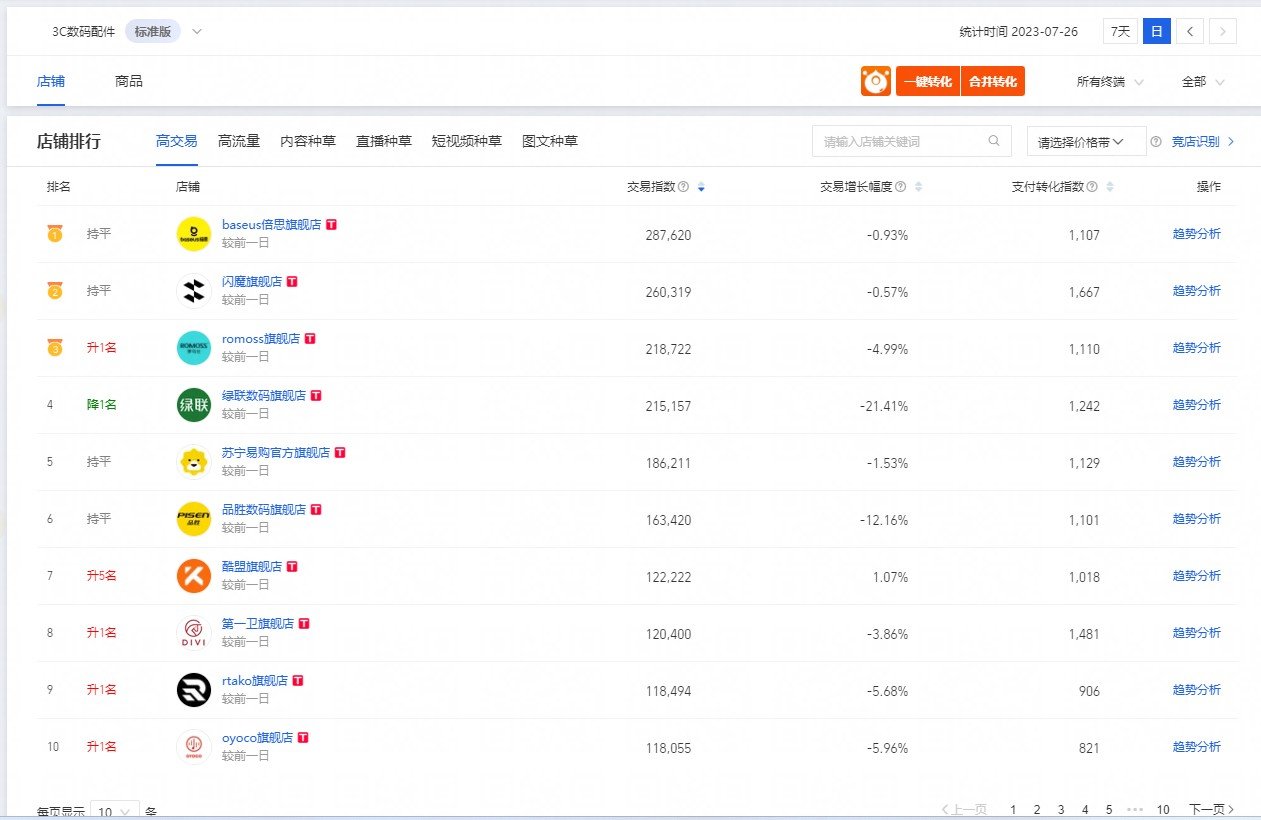Image resolution: width=1261 pixels, height=820 pixels.
Task: Open the 苏宁易购官方旗舰店 store link
Action: [x=276, y=453]
